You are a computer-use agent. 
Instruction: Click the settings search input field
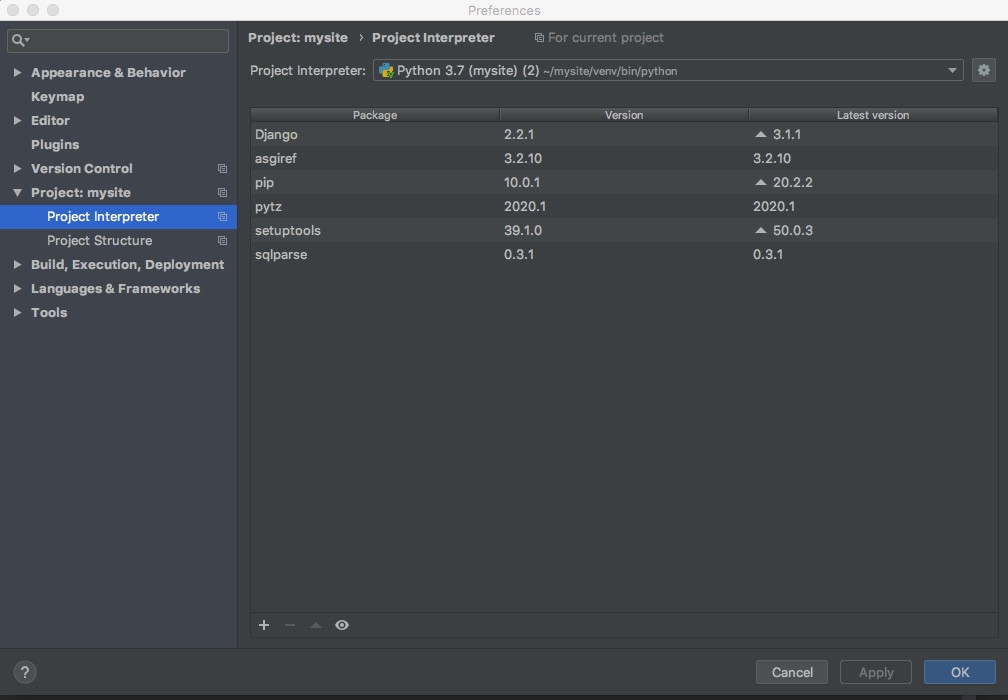point(118,40)
